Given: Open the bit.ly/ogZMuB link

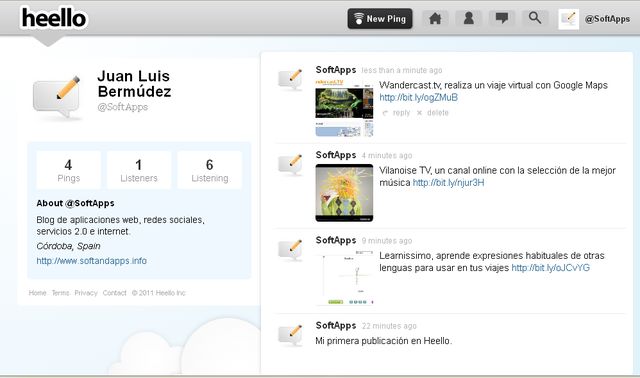Looking at the screenshot, I should click(x=418, y=98).
